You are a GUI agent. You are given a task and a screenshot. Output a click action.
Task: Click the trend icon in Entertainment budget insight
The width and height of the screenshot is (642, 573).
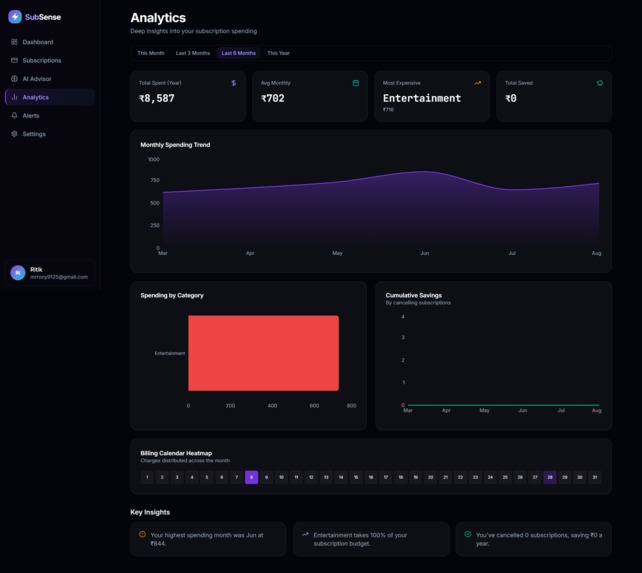coord(305,534)
